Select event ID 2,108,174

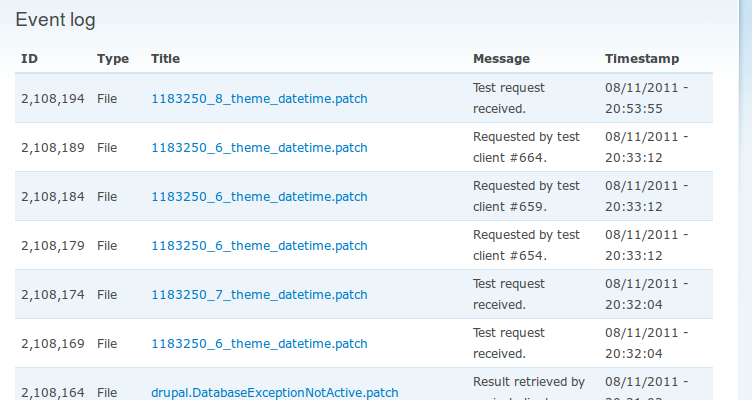tap(53, 294)
